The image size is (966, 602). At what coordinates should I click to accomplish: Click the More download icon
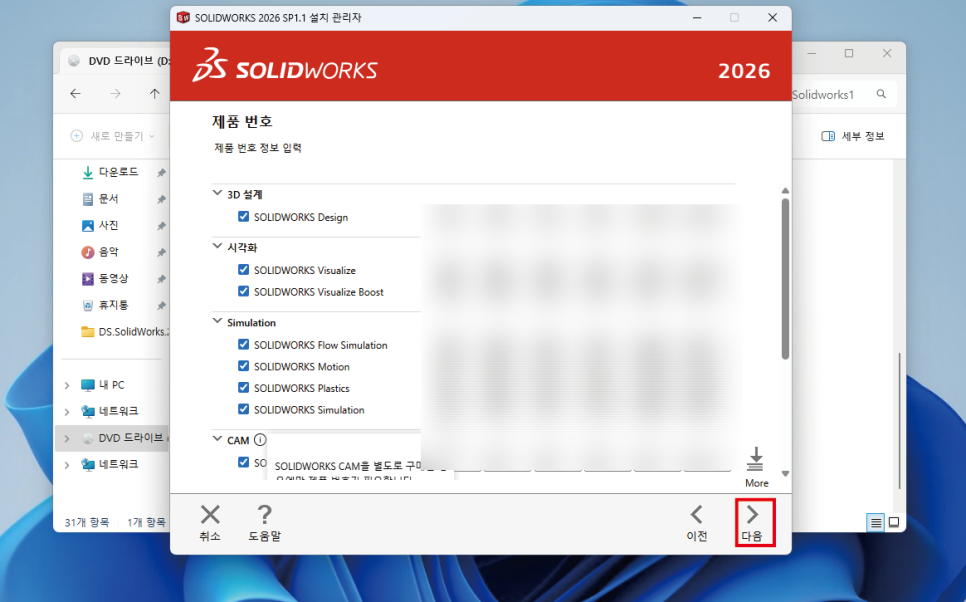point(756,467)
